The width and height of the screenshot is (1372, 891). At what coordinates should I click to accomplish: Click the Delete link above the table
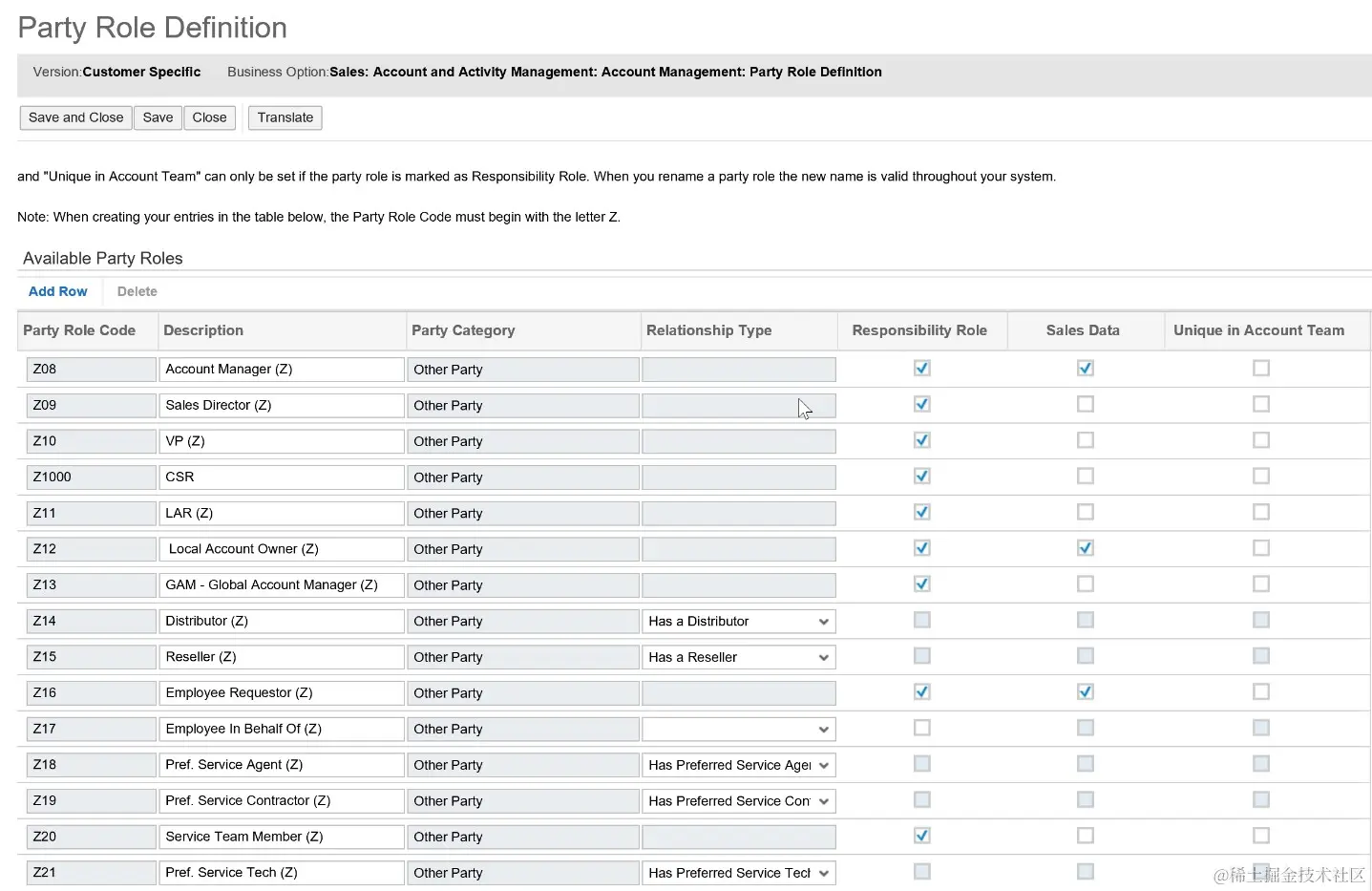[137, 291]
